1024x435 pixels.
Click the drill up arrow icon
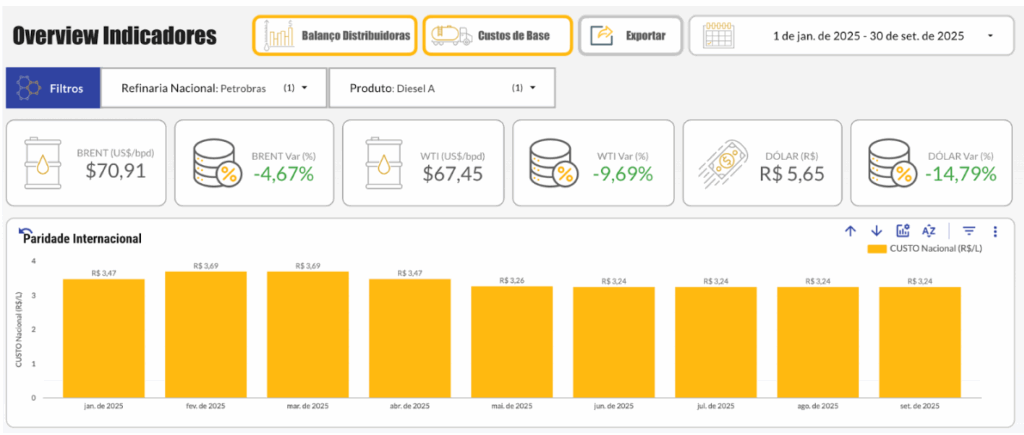click(850, 231)
